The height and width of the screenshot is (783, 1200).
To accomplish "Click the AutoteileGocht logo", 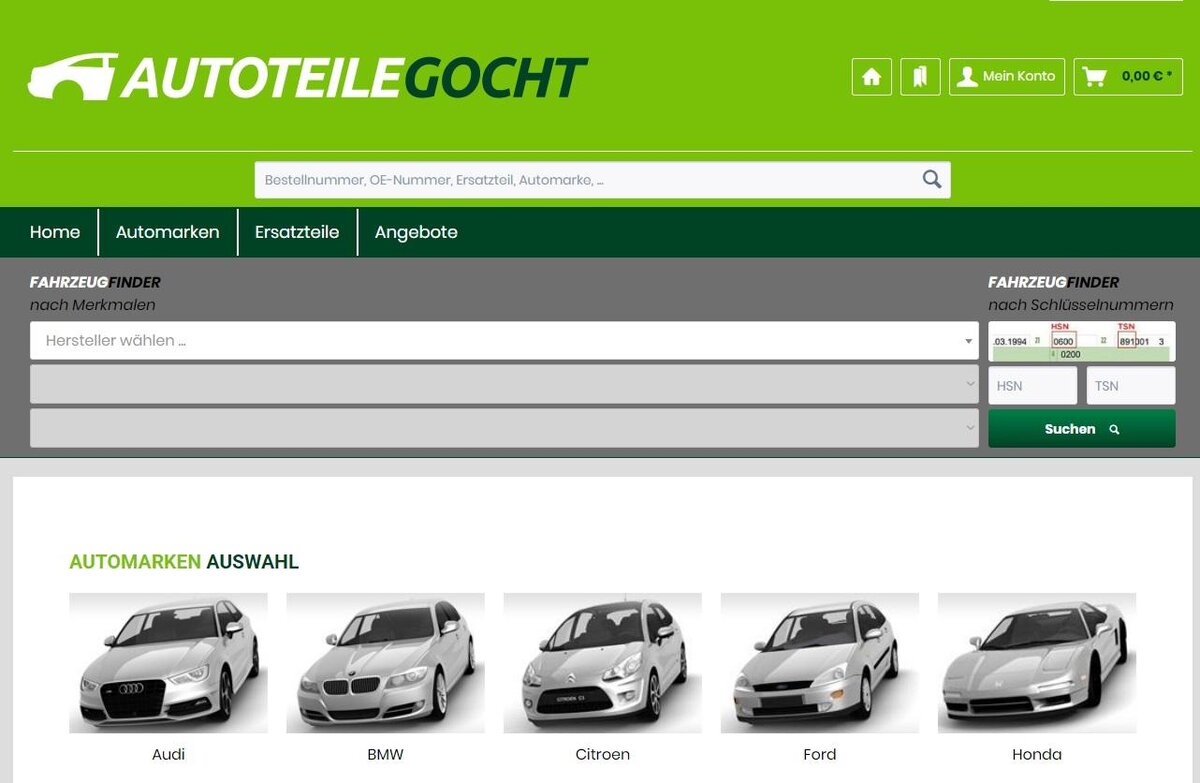I will click(x=307, y=77).
